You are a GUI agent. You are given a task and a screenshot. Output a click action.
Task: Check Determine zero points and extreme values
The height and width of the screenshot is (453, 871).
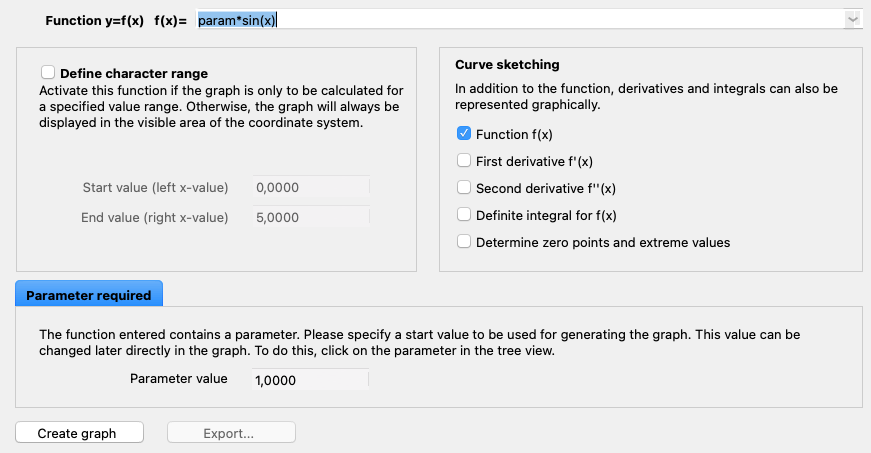tap(463, 242)
